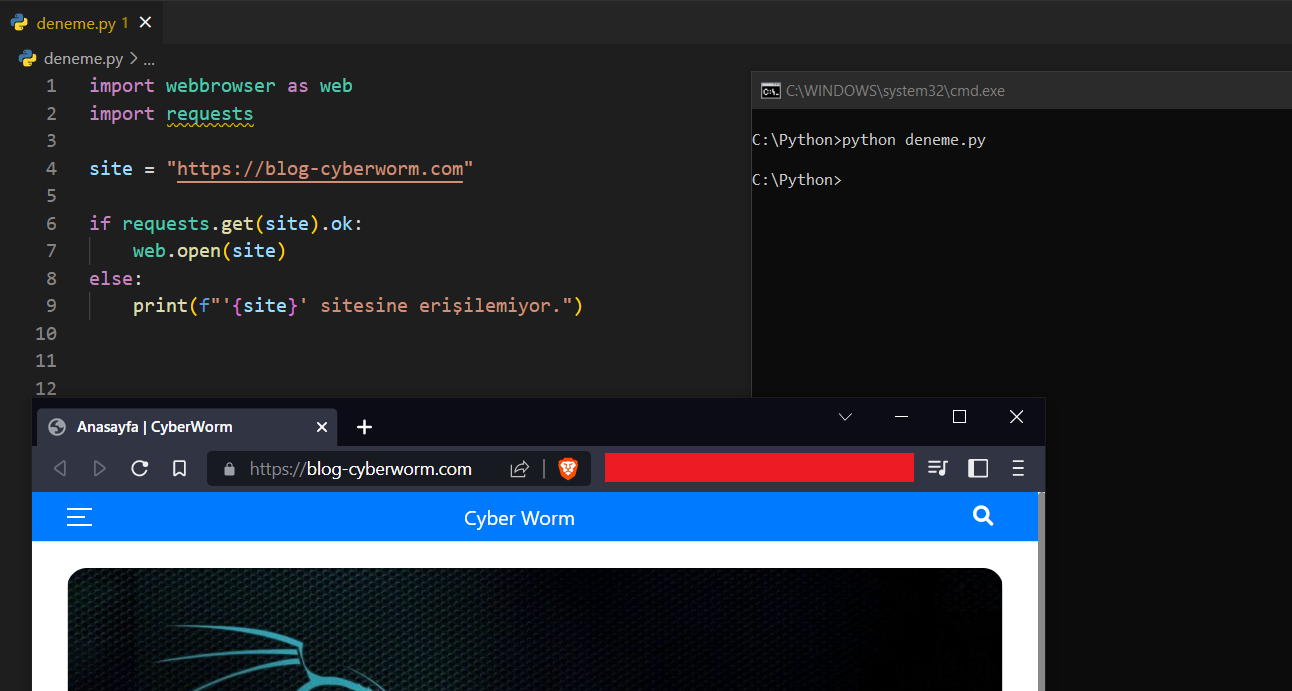This screenshot has width=1292, height=691.
Task: Open the Brave main menu
Action: (x=1018, y=468)
